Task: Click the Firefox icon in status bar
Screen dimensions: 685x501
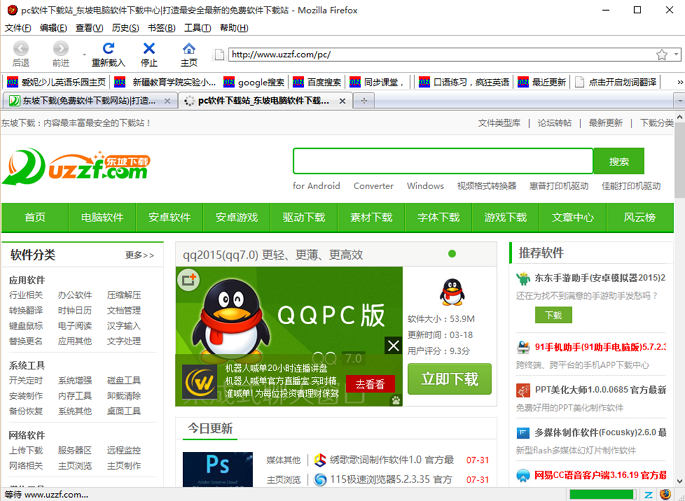Action: pyautogui.click(x=665, y=494)
